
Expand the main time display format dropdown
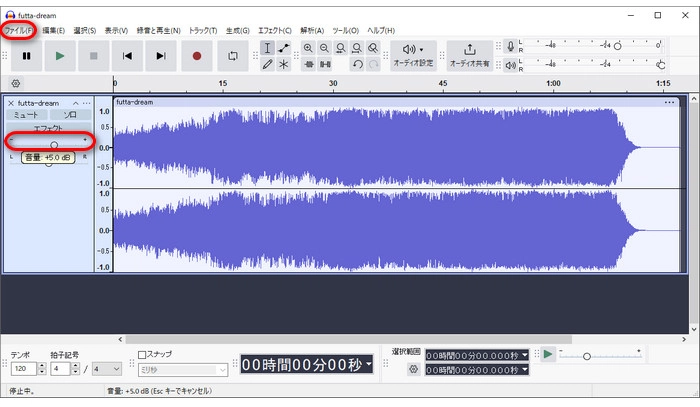(x=368, y=366)
